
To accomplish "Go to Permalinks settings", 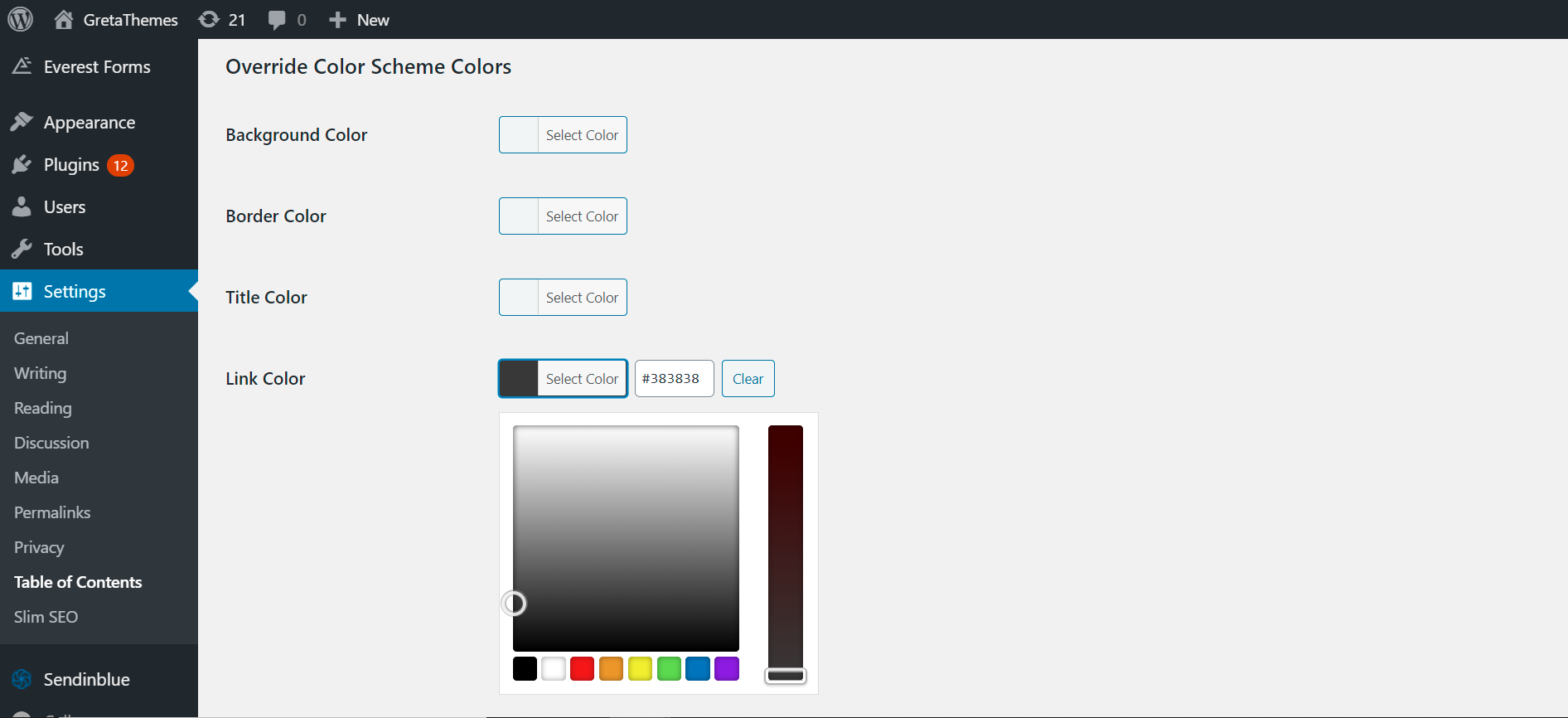I will pos(52,512).
